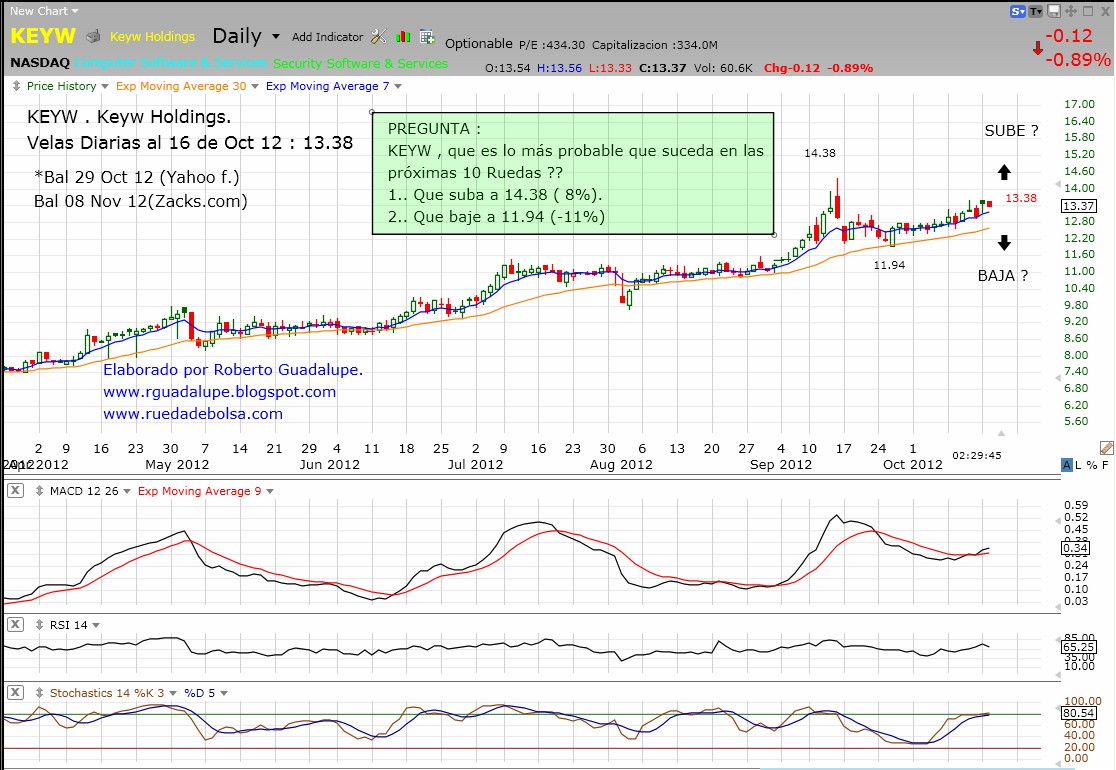This screenshot has width=1116, height=770.
Task: Expand the MACD 12 26 dropdown
Action: 127,491
